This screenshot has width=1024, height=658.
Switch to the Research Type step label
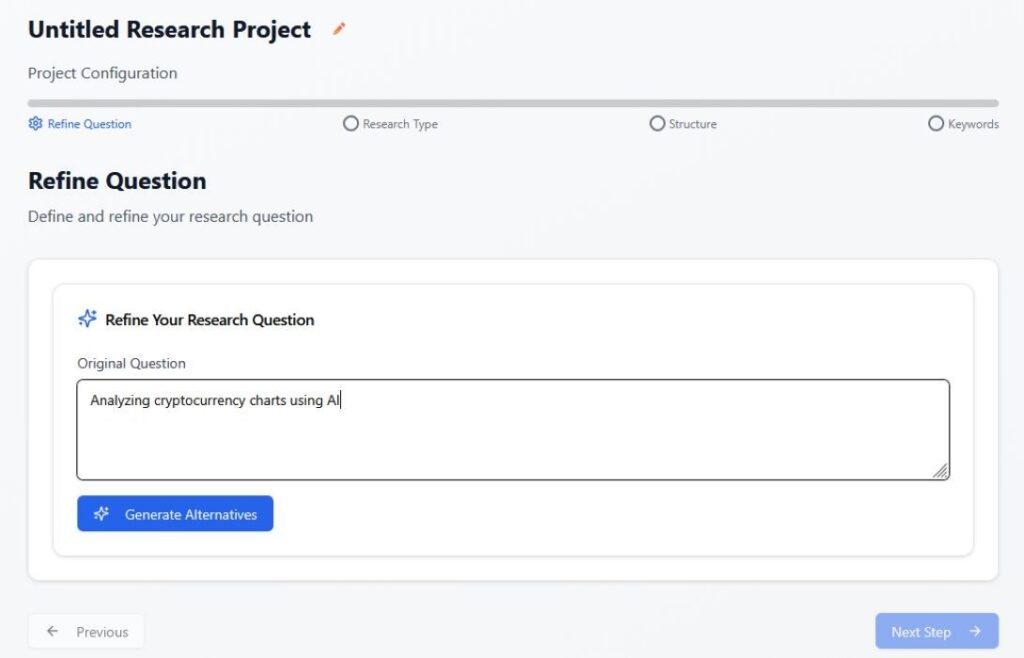pyautogui.click(x=400, y=124)
